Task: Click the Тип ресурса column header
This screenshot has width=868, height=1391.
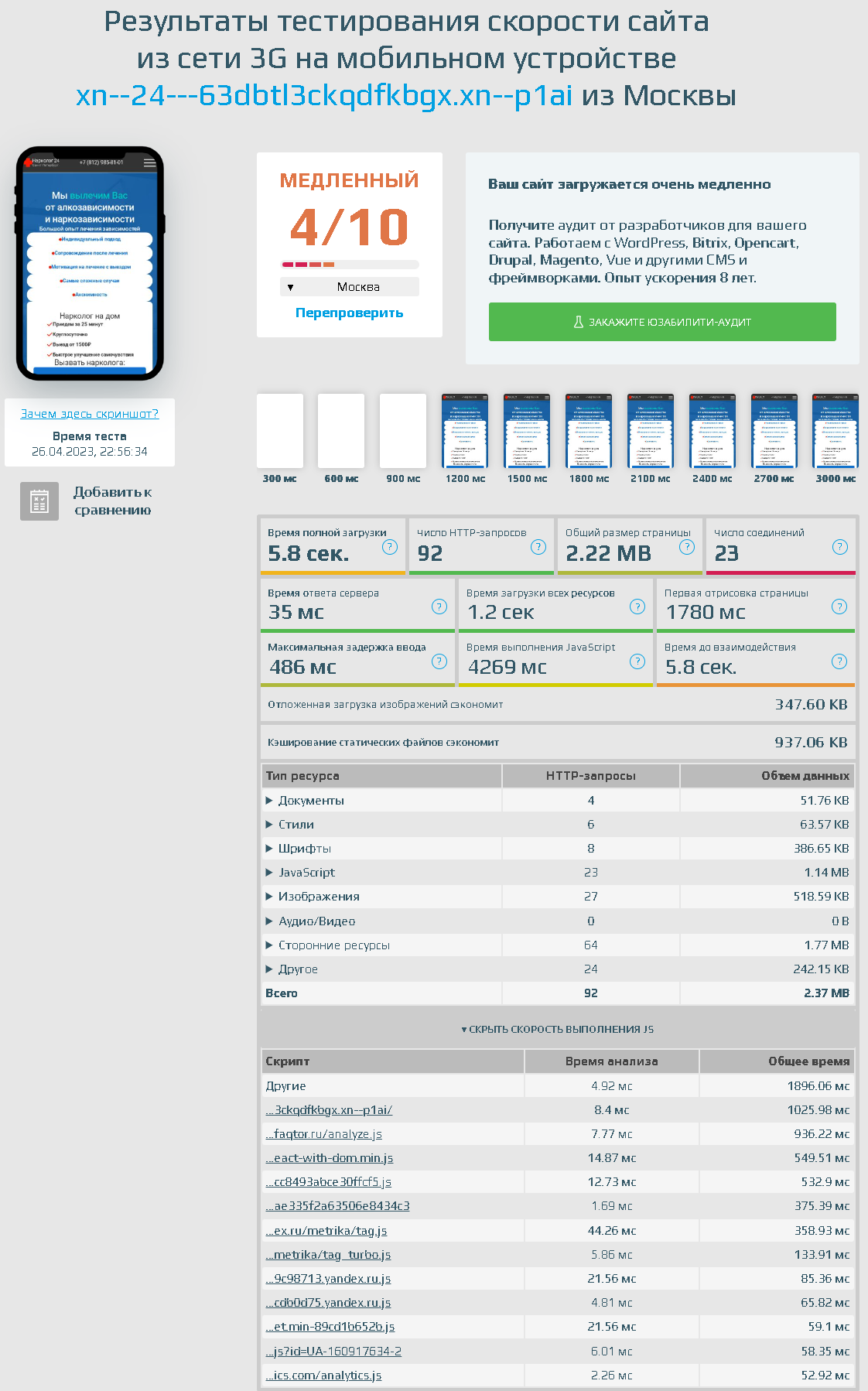Action: 381,776
